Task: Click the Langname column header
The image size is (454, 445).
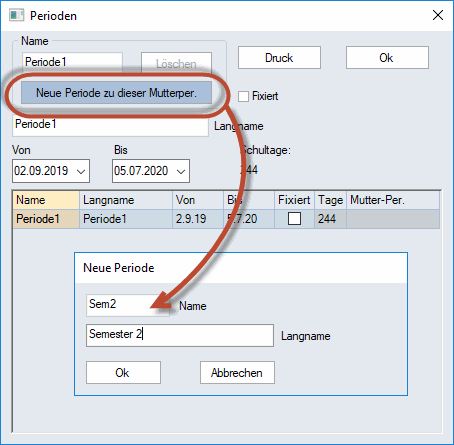Action: [x=126, y=200]
